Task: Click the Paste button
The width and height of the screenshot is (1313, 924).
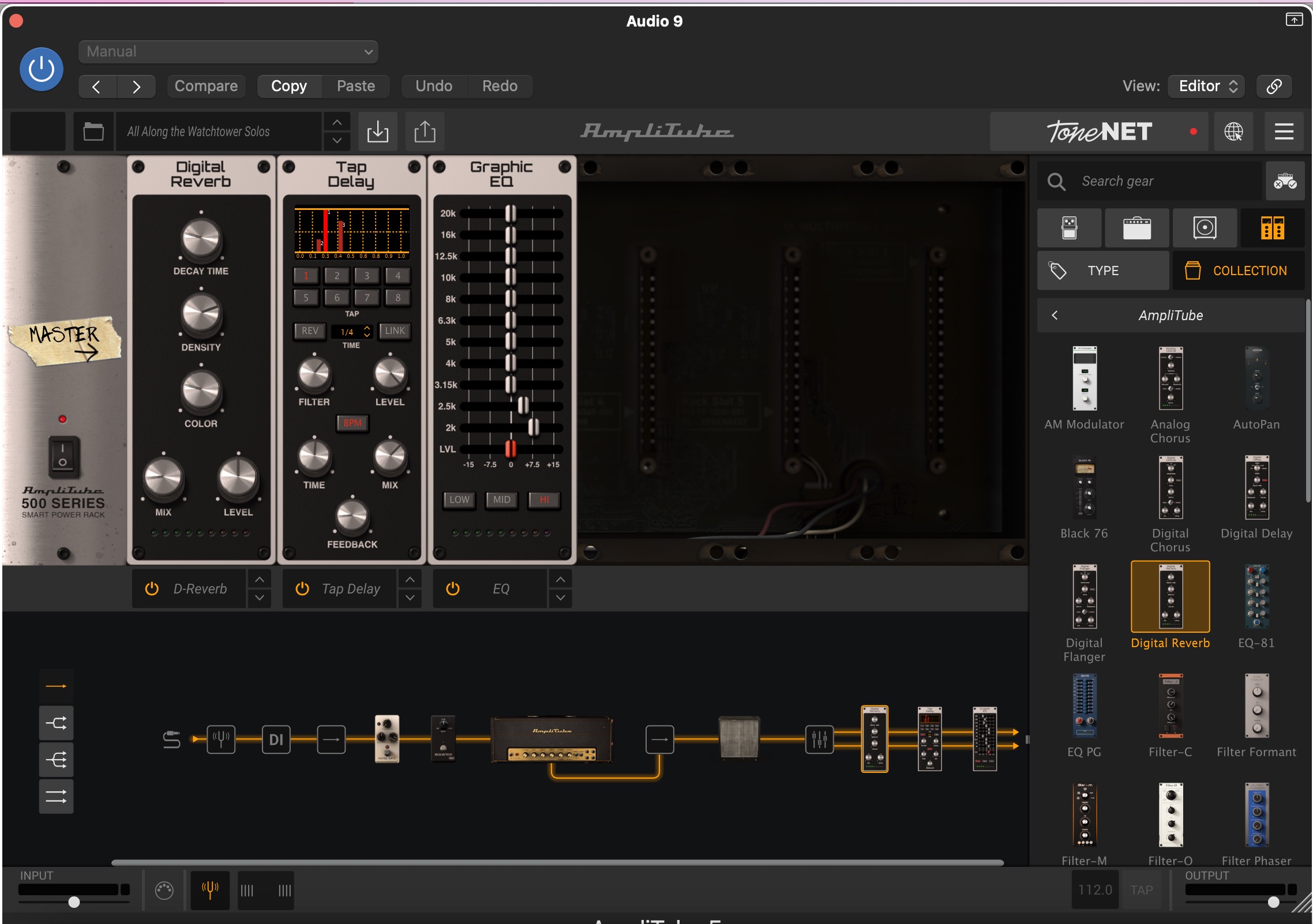Action: coord(356,87)
